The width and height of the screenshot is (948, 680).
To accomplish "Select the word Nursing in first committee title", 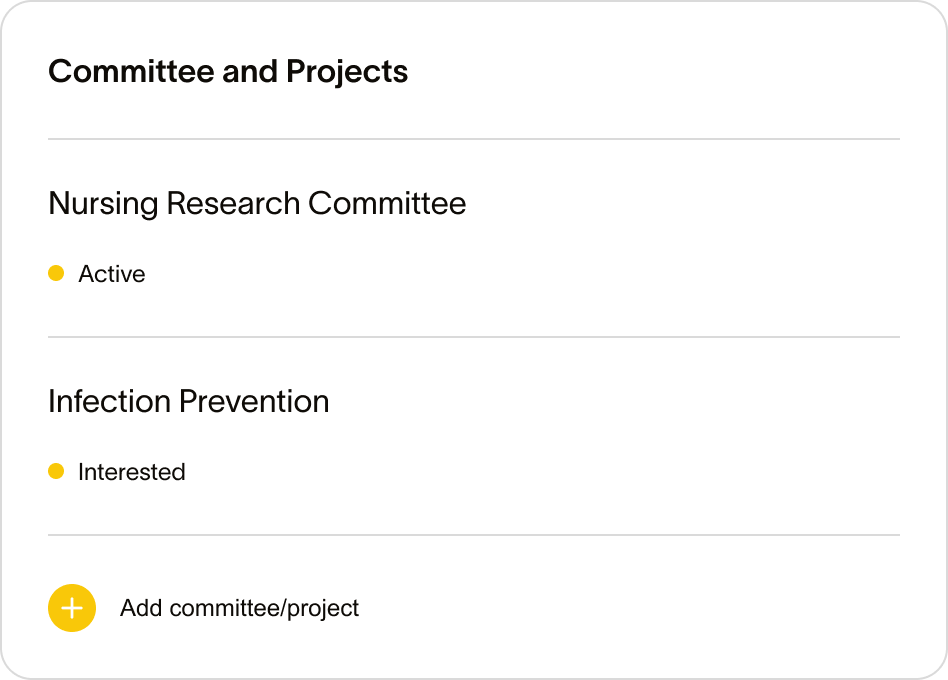I will pos(103,204).
